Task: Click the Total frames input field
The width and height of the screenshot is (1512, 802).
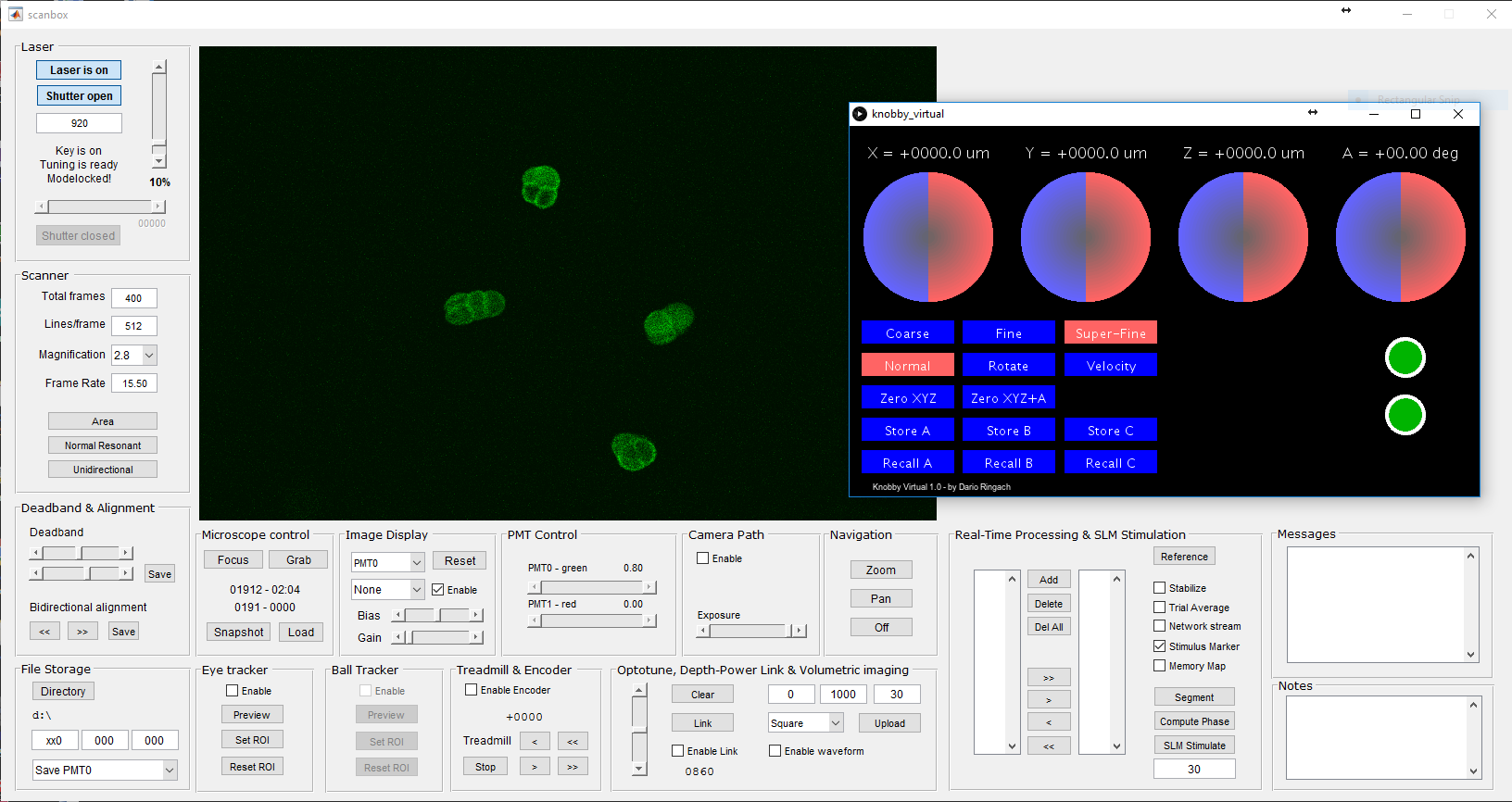Action: coord(134,298)
